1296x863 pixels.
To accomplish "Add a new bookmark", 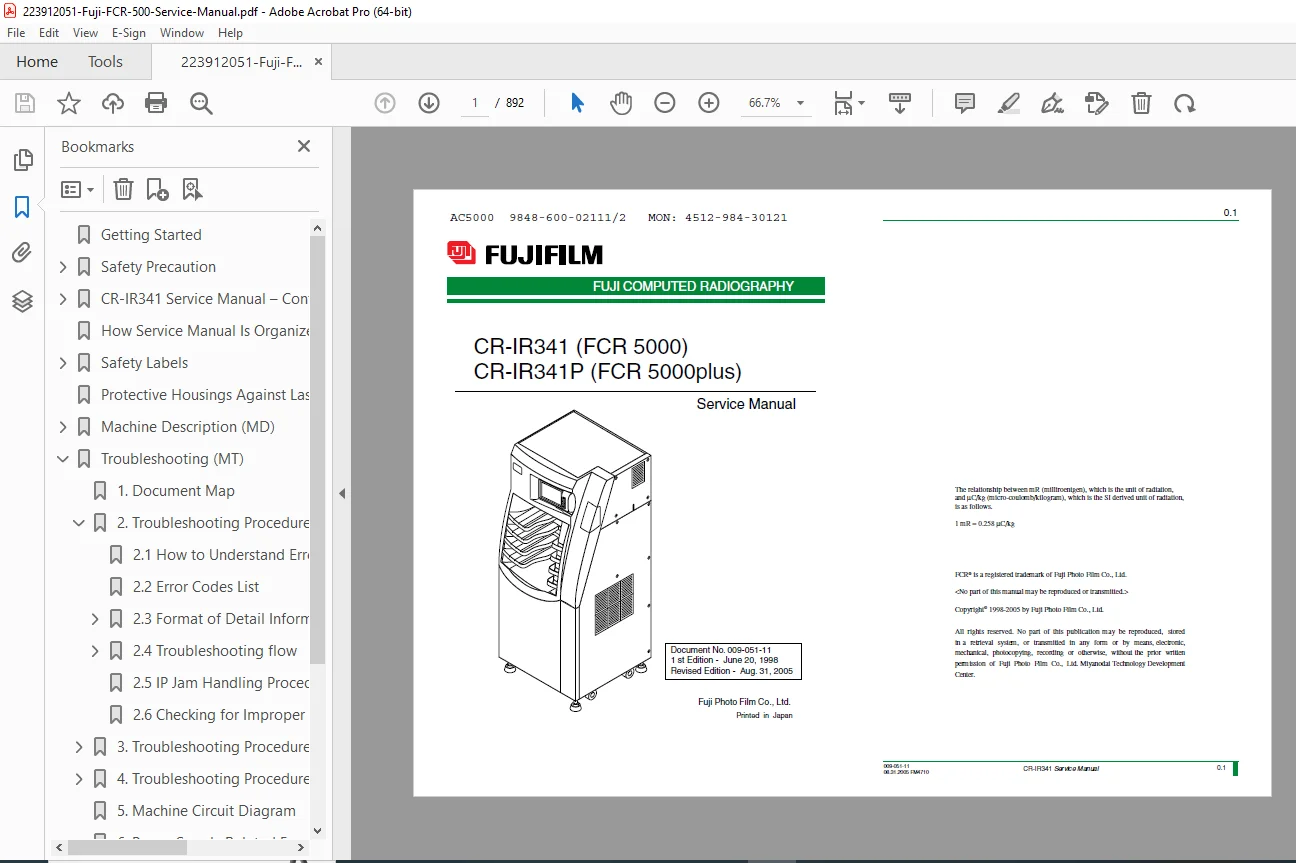I will click(x=157, y=189).
